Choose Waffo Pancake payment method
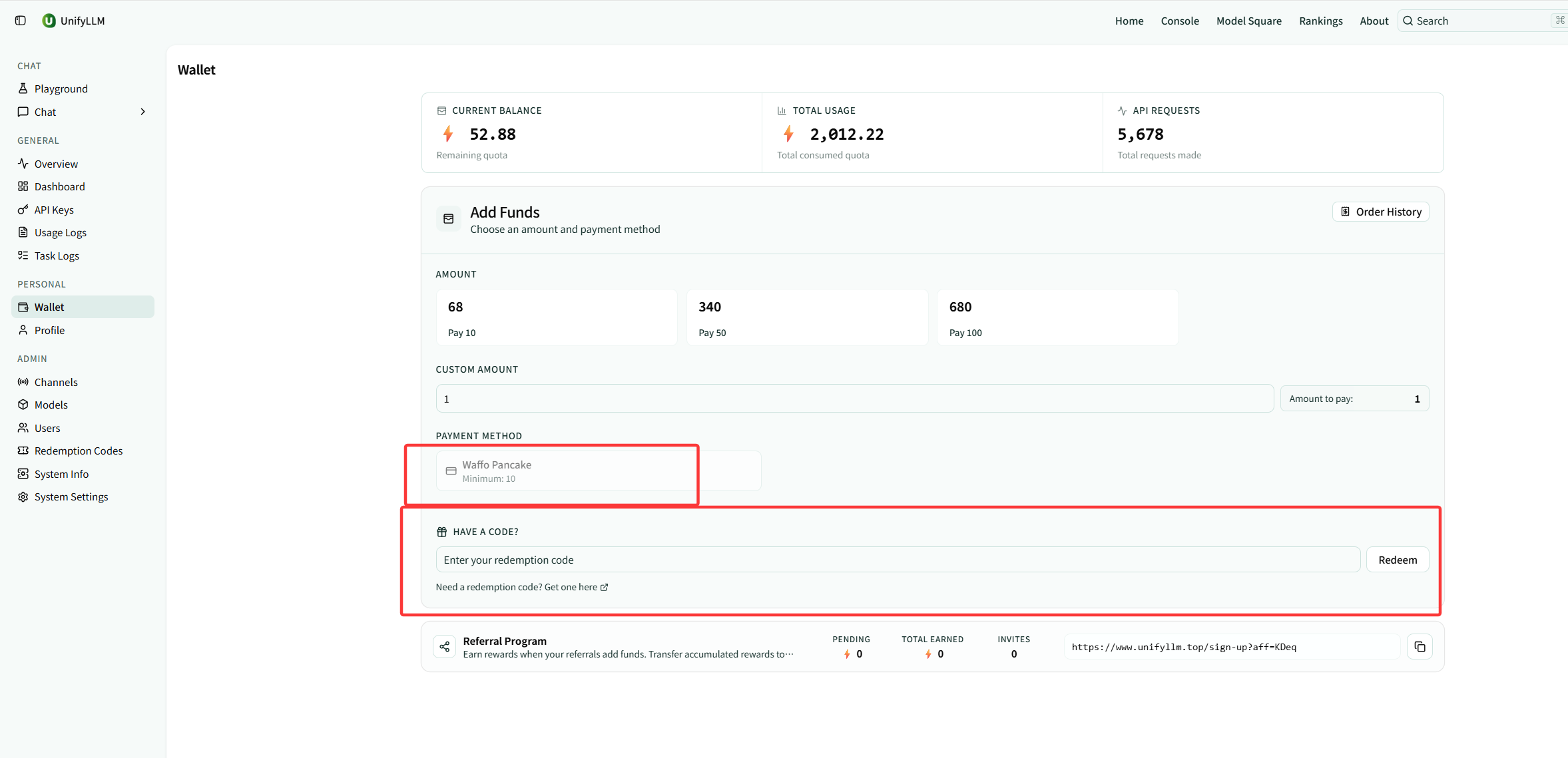Image resolution: width=1568 pixels, height=758 pixels. point(598,471)
